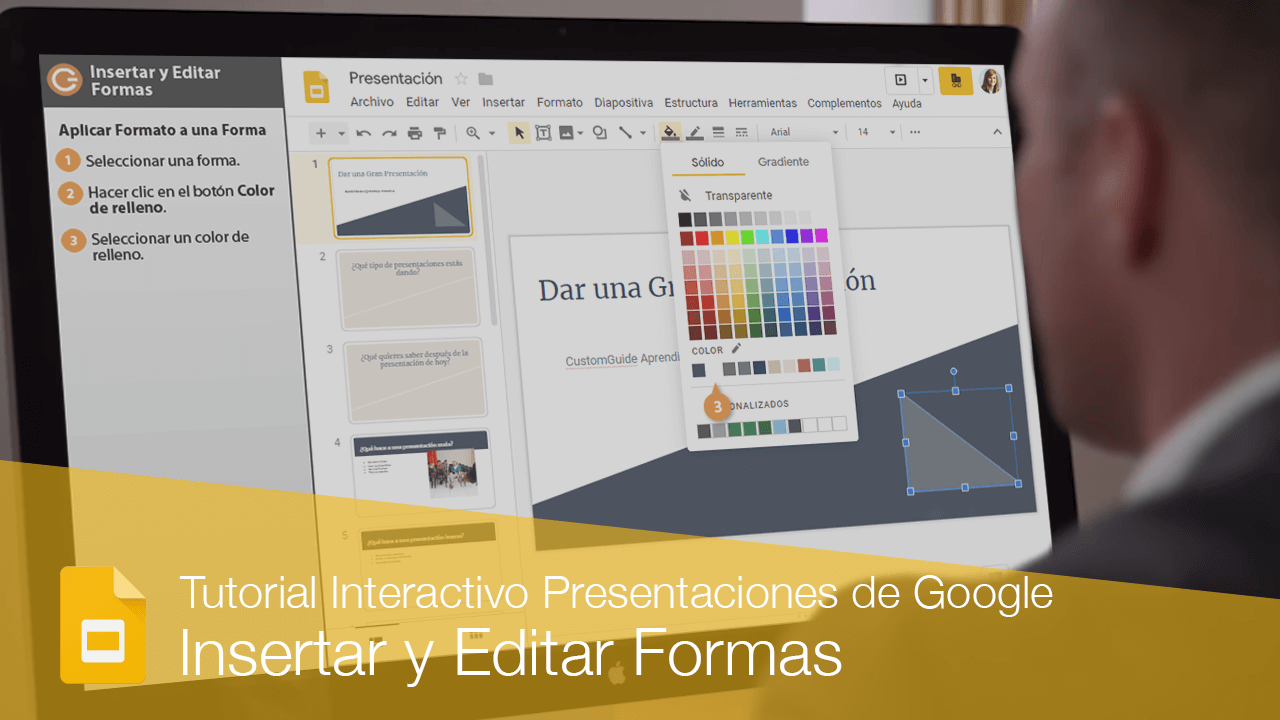Open the user account avatar
Image resolution: width=1280 pixels, height=720 pixels.
click(x=990, y=81)
